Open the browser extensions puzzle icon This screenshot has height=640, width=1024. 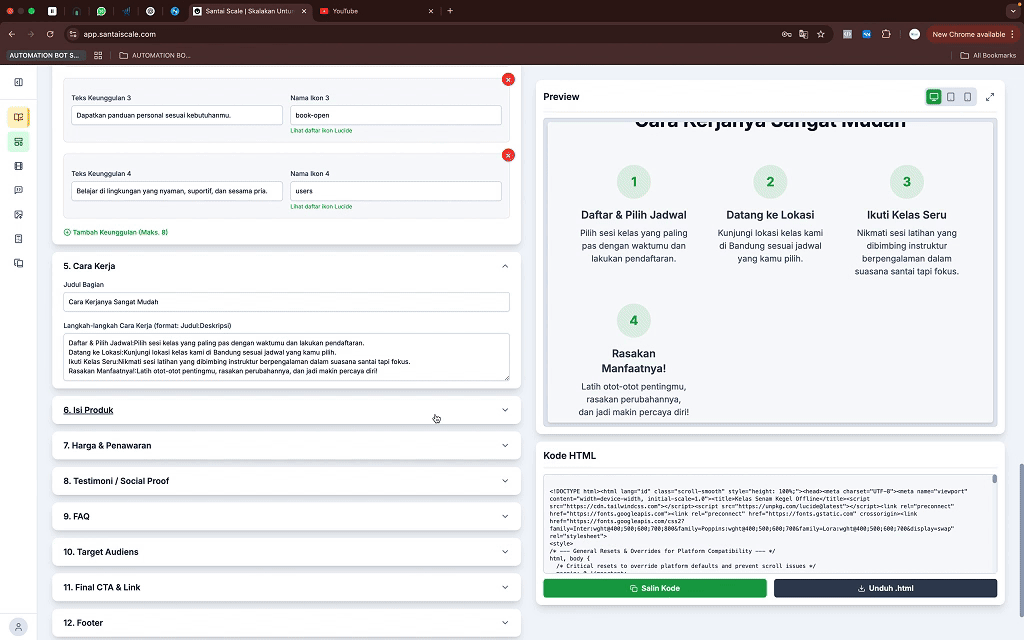coord(886,34)
